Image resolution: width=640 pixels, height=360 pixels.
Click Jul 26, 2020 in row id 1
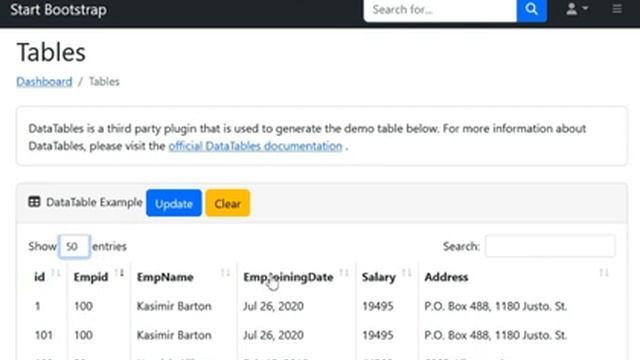pyautogui.click(x=273, y=306)
